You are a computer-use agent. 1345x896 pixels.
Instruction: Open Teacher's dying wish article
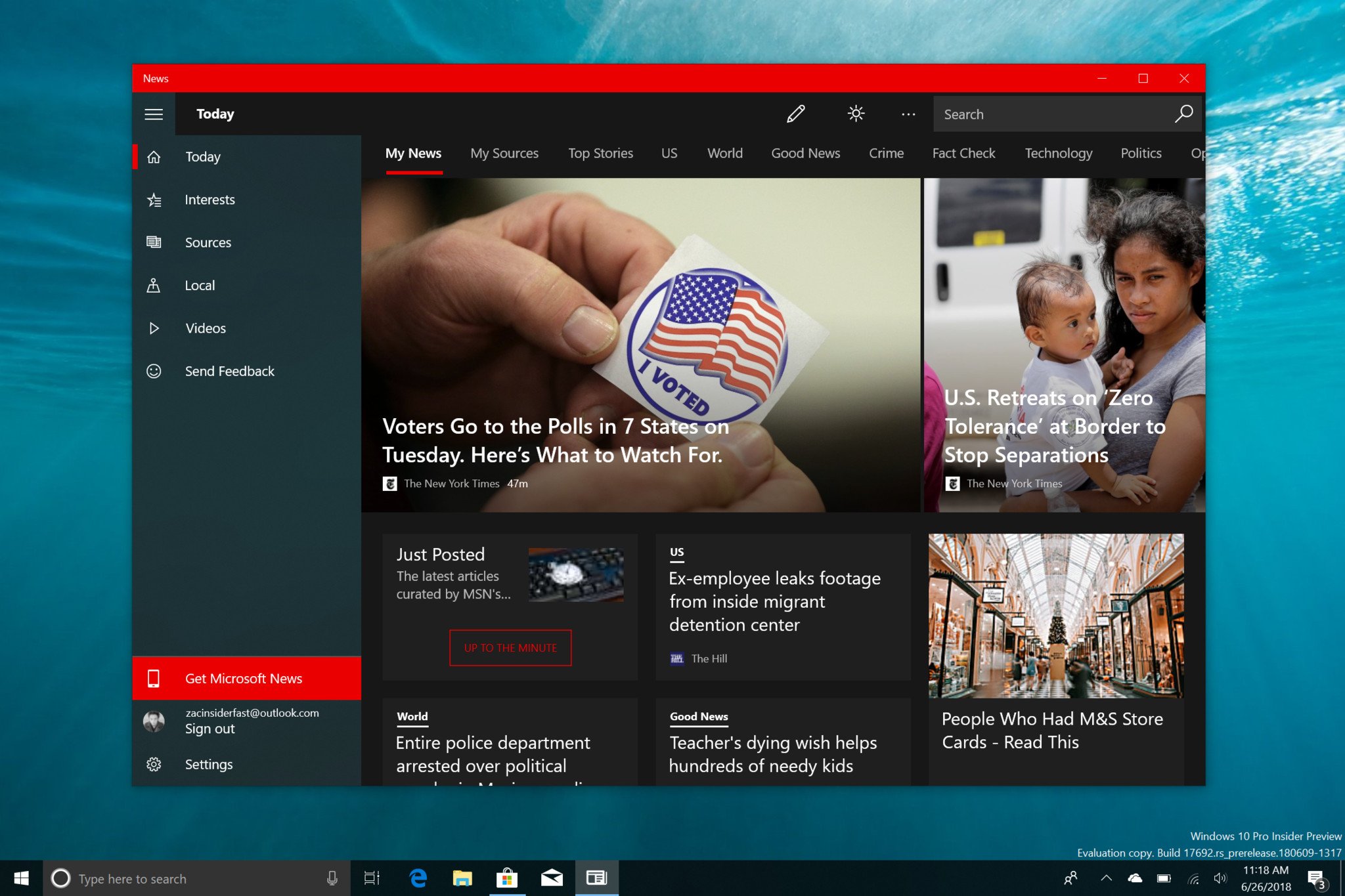[x=773, y=754]
